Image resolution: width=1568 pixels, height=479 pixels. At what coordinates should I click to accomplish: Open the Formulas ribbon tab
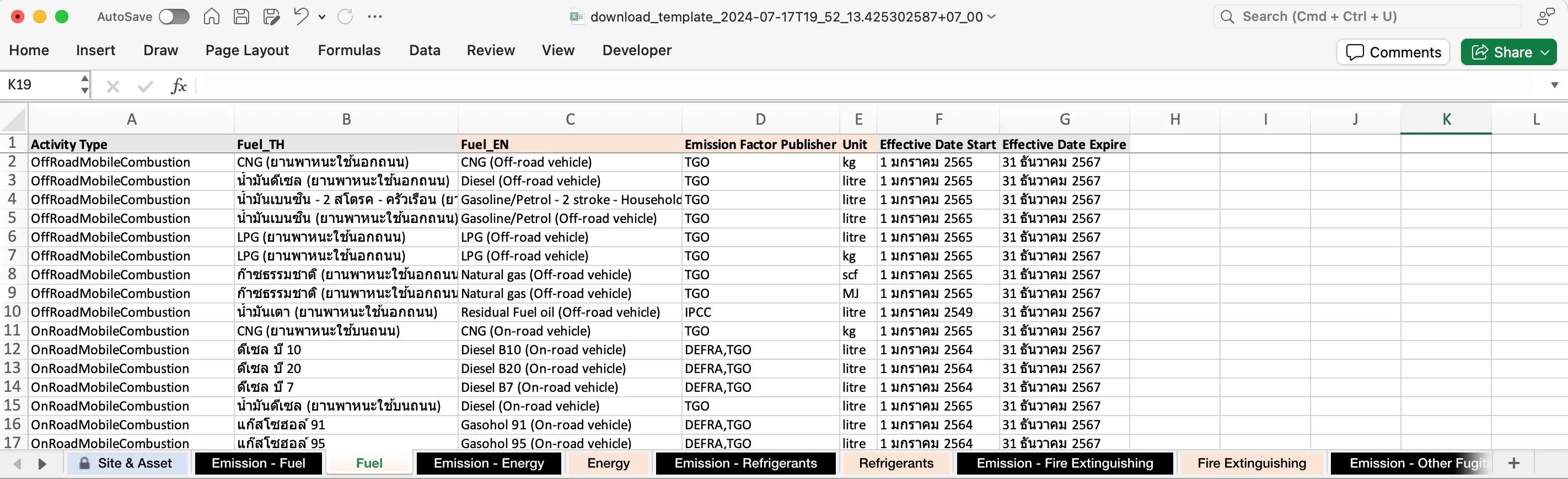coord(349,50)
